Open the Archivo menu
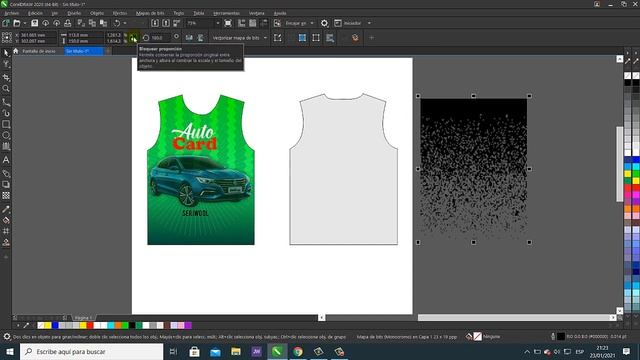Screen dimensions: 640x360 [11, 13]
